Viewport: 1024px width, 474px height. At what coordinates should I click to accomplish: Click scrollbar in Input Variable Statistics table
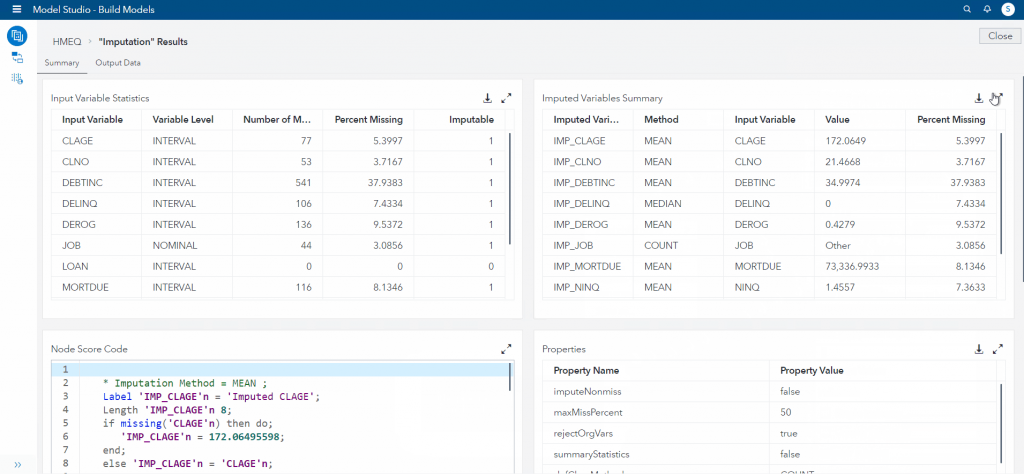click(511, 190)
